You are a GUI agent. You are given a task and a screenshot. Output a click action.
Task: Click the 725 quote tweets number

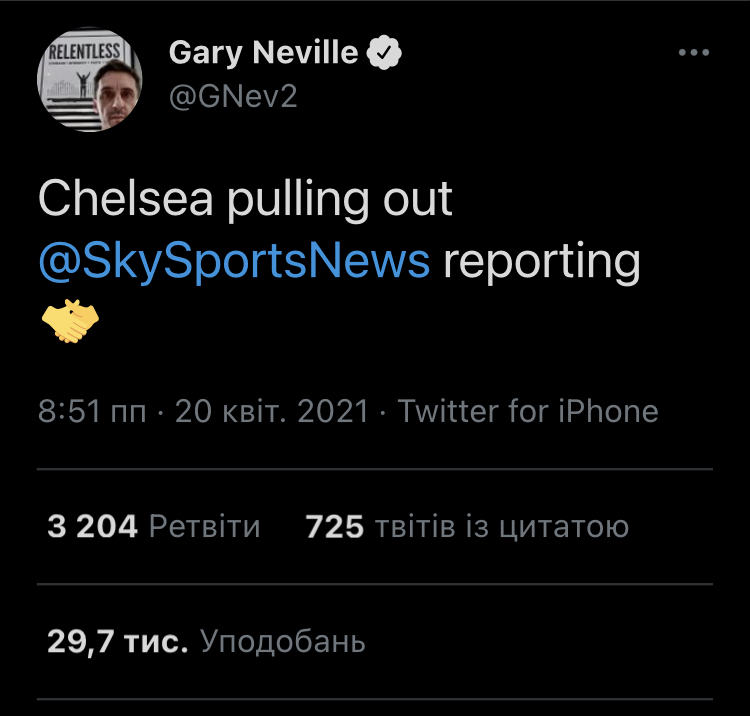pyautogui.click(x=334, y=527)
